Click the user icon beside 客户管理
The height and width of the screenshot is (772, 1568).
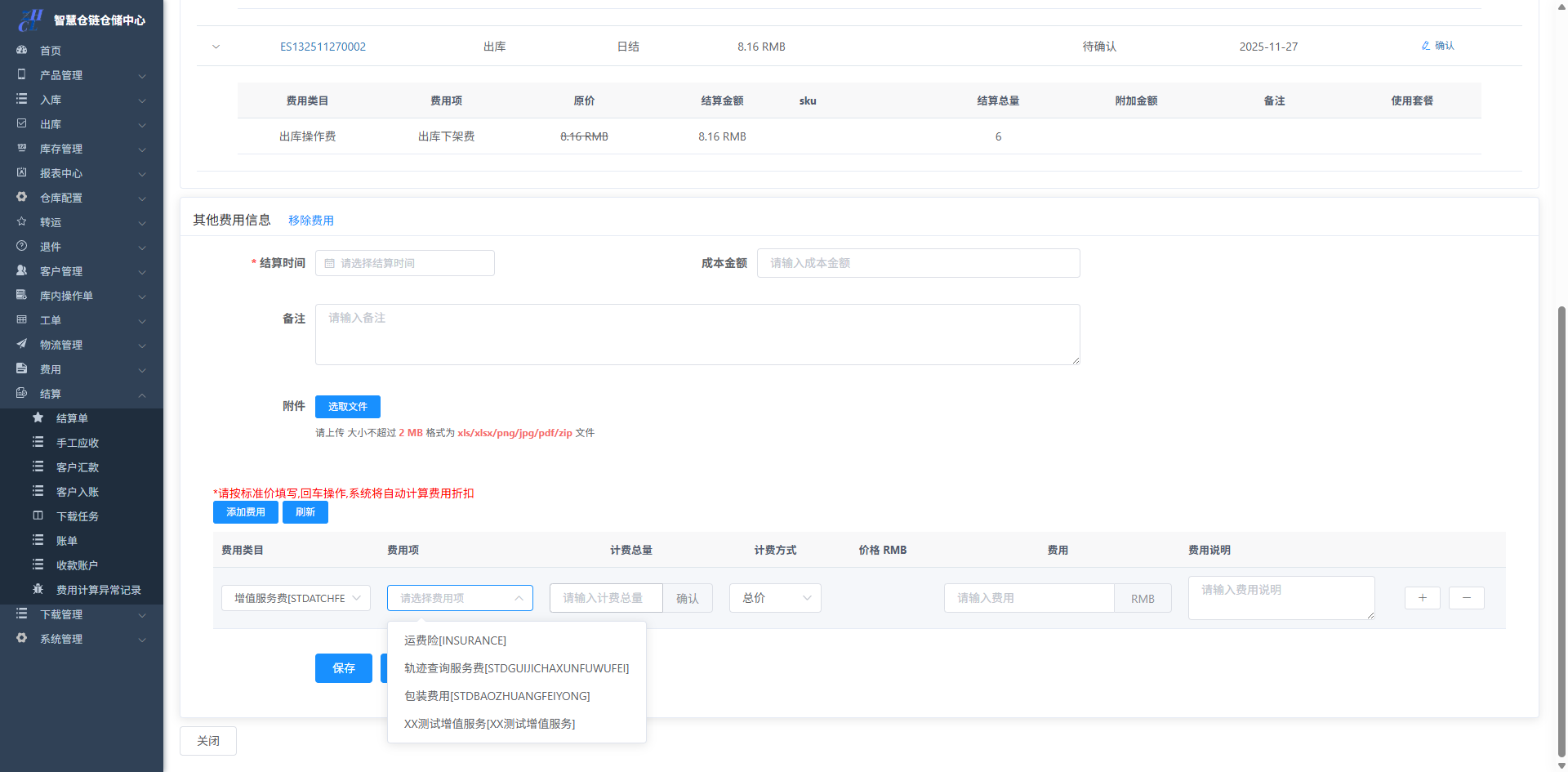(x=22, y=270)
